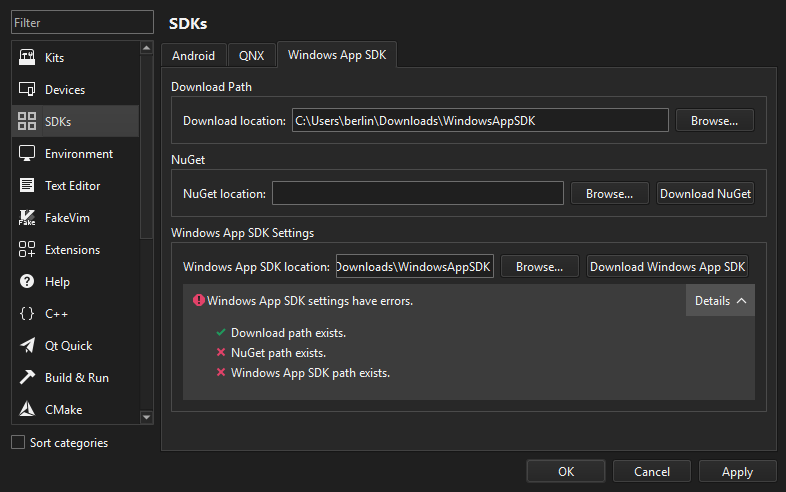Image resolution: width=786 pixels, height=492 pixels.
Task: Select the Devices icon in sidebar
Action: click(27, 90)
